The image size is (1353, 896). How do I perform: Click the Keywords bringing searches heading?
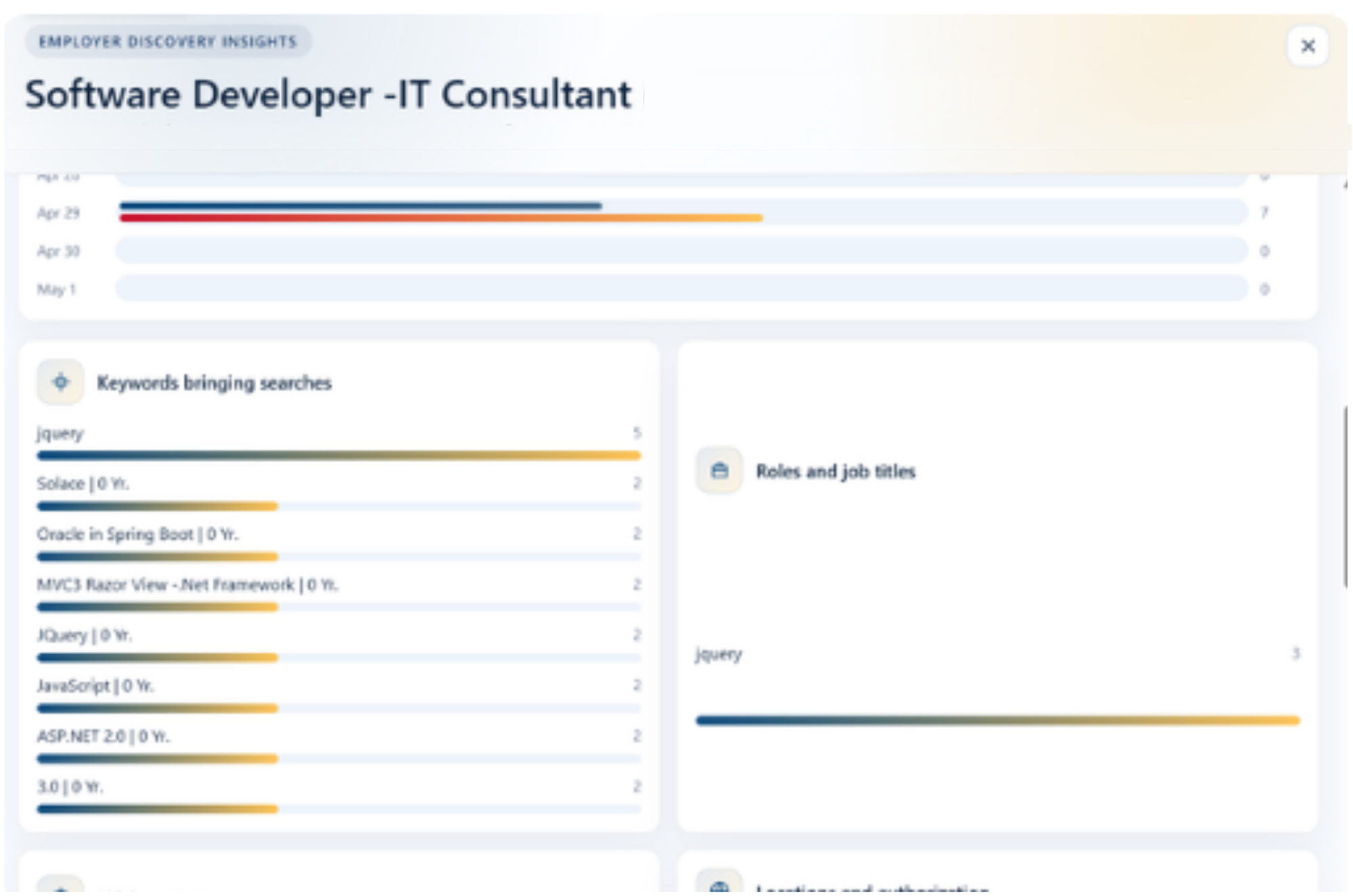[214, 383]
